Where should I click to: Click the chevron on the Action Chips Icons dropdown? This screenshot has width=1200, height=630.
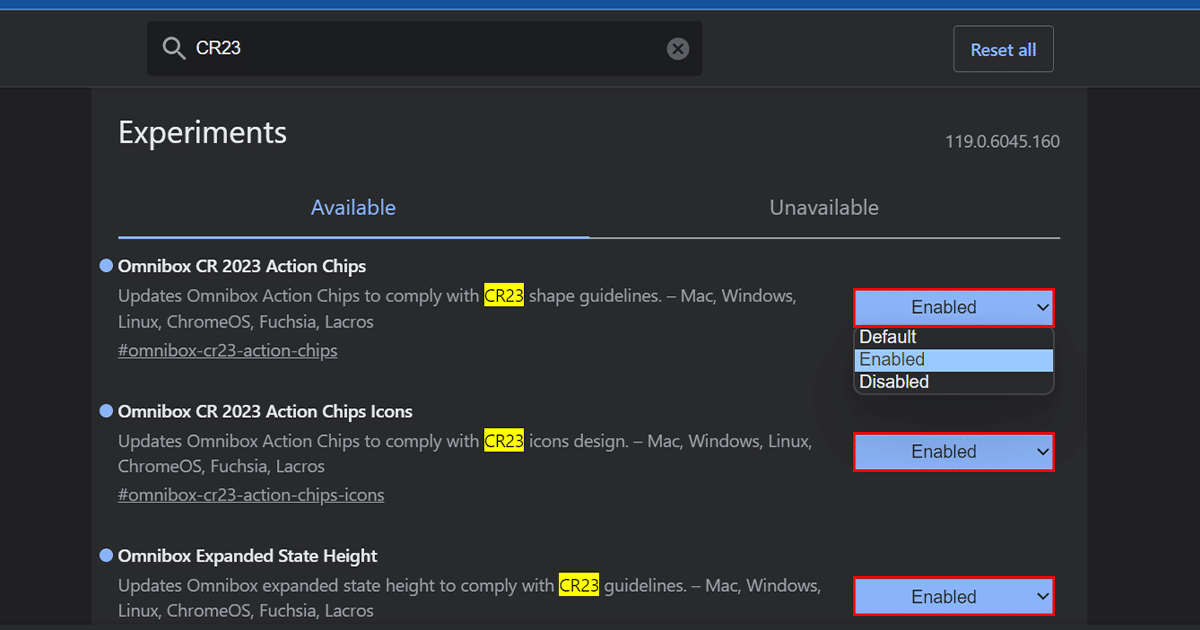[x=1041, y=451]
